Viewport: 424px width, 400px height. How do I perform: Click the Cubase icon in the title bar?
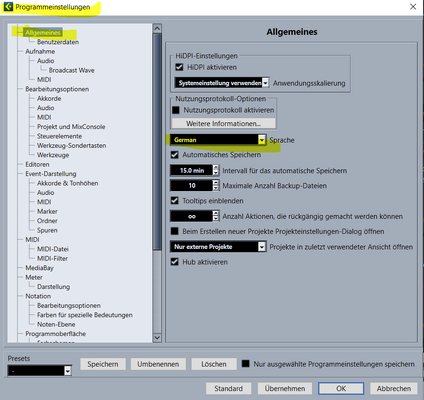click(8, 6)
